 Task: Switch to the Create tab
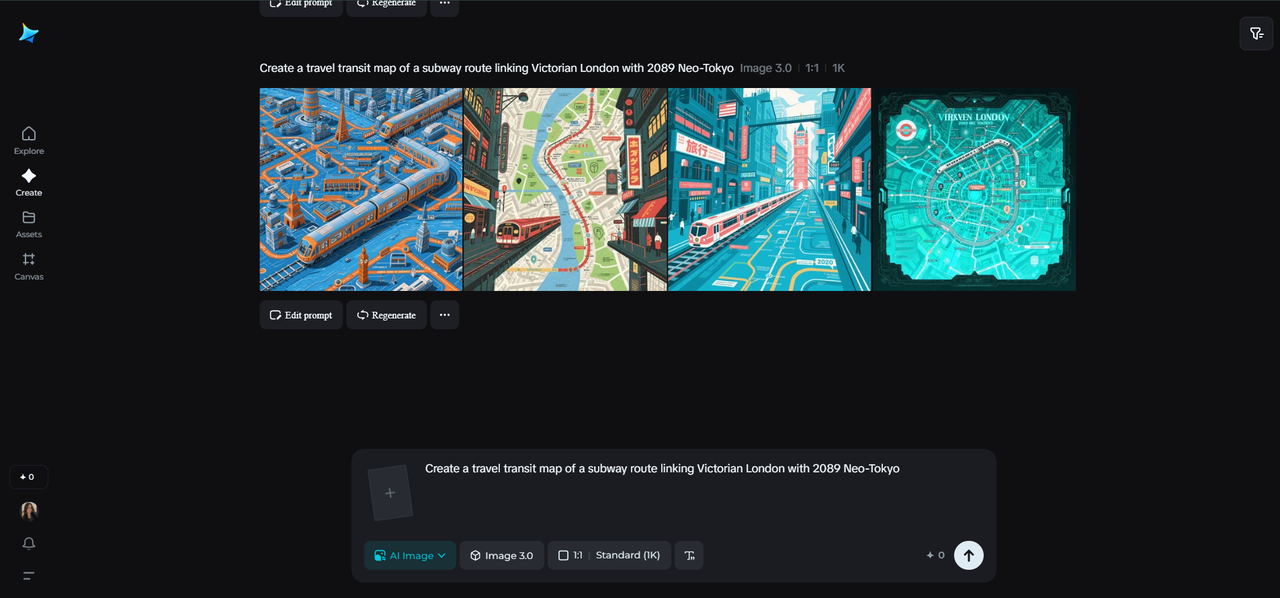[x=29, y=182]
